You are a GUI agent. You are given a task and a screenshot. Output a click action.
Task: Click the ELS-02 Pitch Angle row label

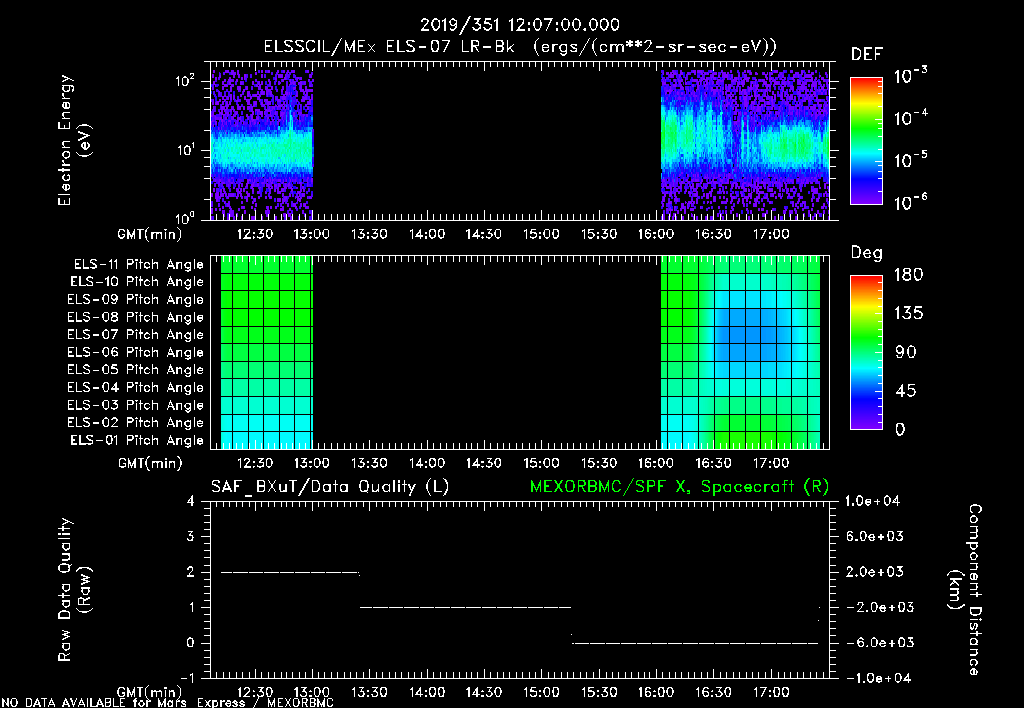[135, 423]
